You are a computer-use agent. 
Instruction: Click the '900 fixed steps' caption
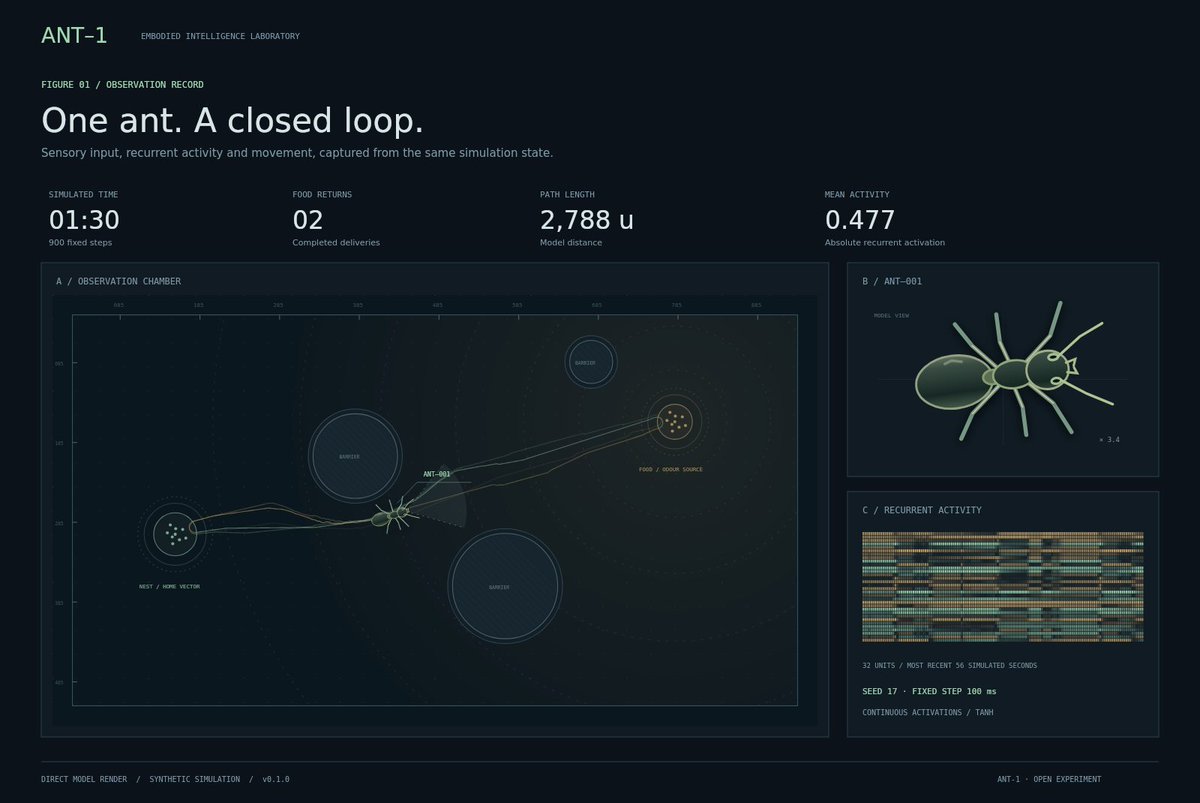pyautogui.click(x=79, y=243)
